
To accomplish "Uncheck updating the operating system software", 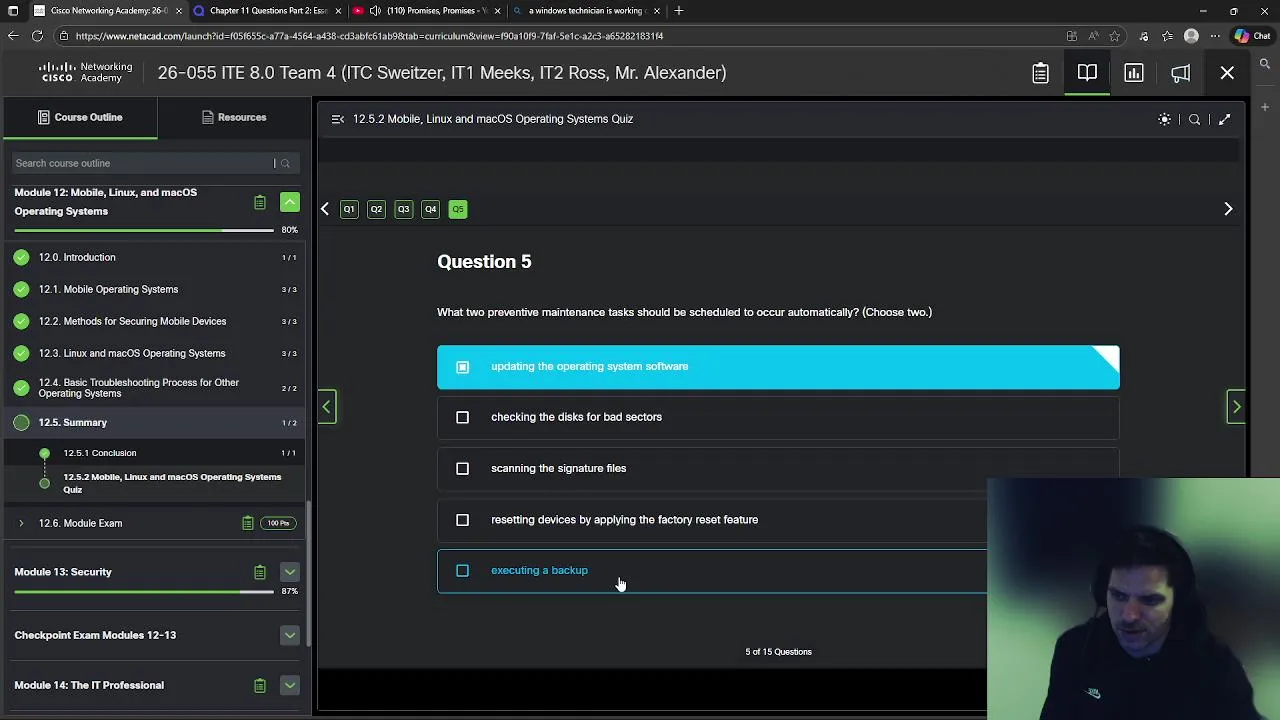I will pos(462,367).
